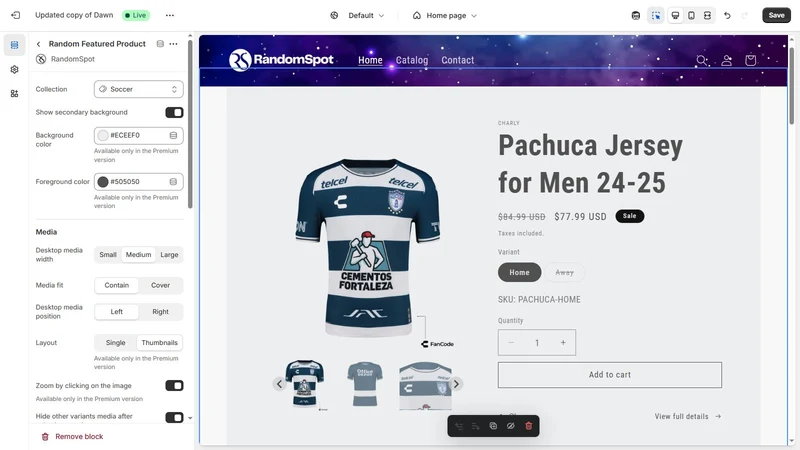Hide block via floating toolbar eye icon

pos(511,426)
